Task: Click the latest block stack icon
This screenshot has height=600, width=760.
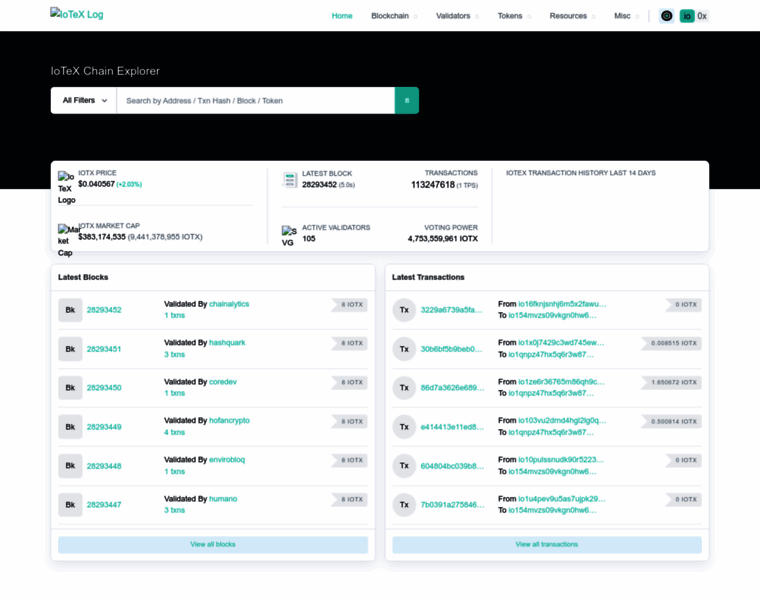Action: pos(289,180)
